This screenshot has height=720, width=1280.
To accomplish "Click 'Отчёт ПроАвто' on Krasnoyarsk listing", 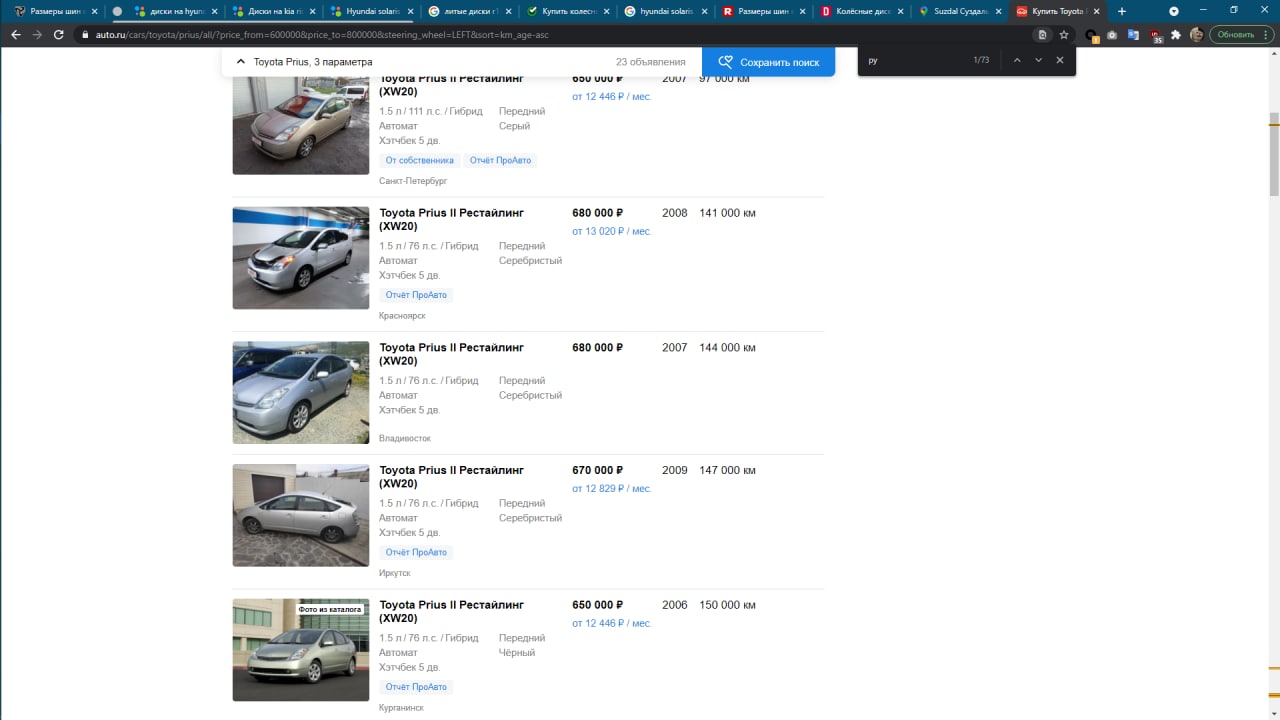I will point(416,295).
